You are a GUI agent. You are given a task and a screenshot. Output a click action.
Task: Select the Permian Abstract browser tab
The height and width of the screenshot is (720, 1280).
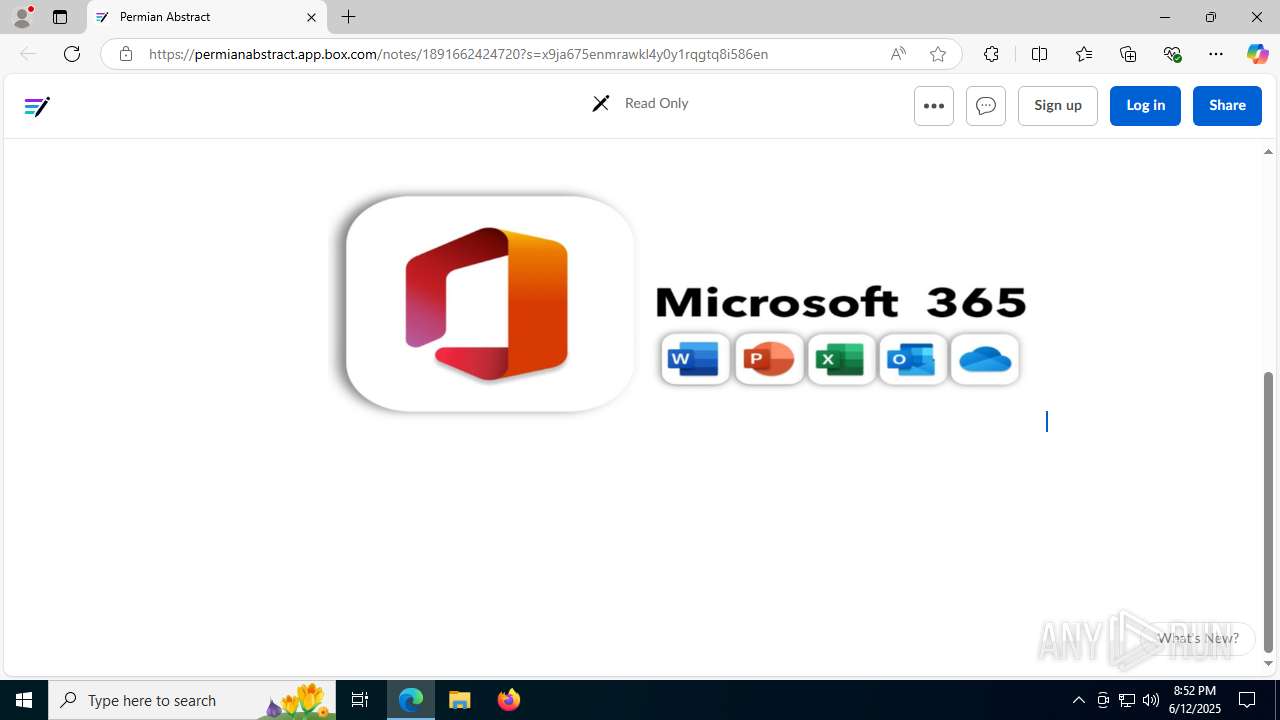pyautogui.click(x=207, y=17)
